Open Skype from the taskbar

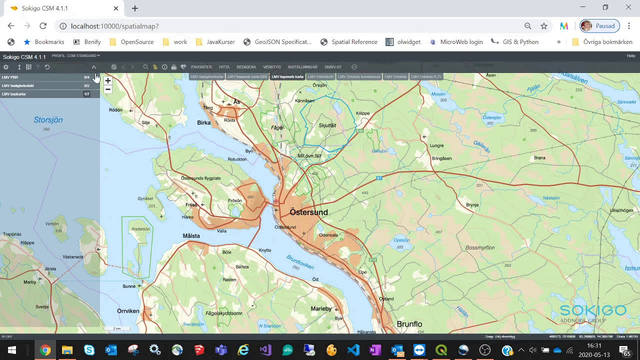(89, 350)
